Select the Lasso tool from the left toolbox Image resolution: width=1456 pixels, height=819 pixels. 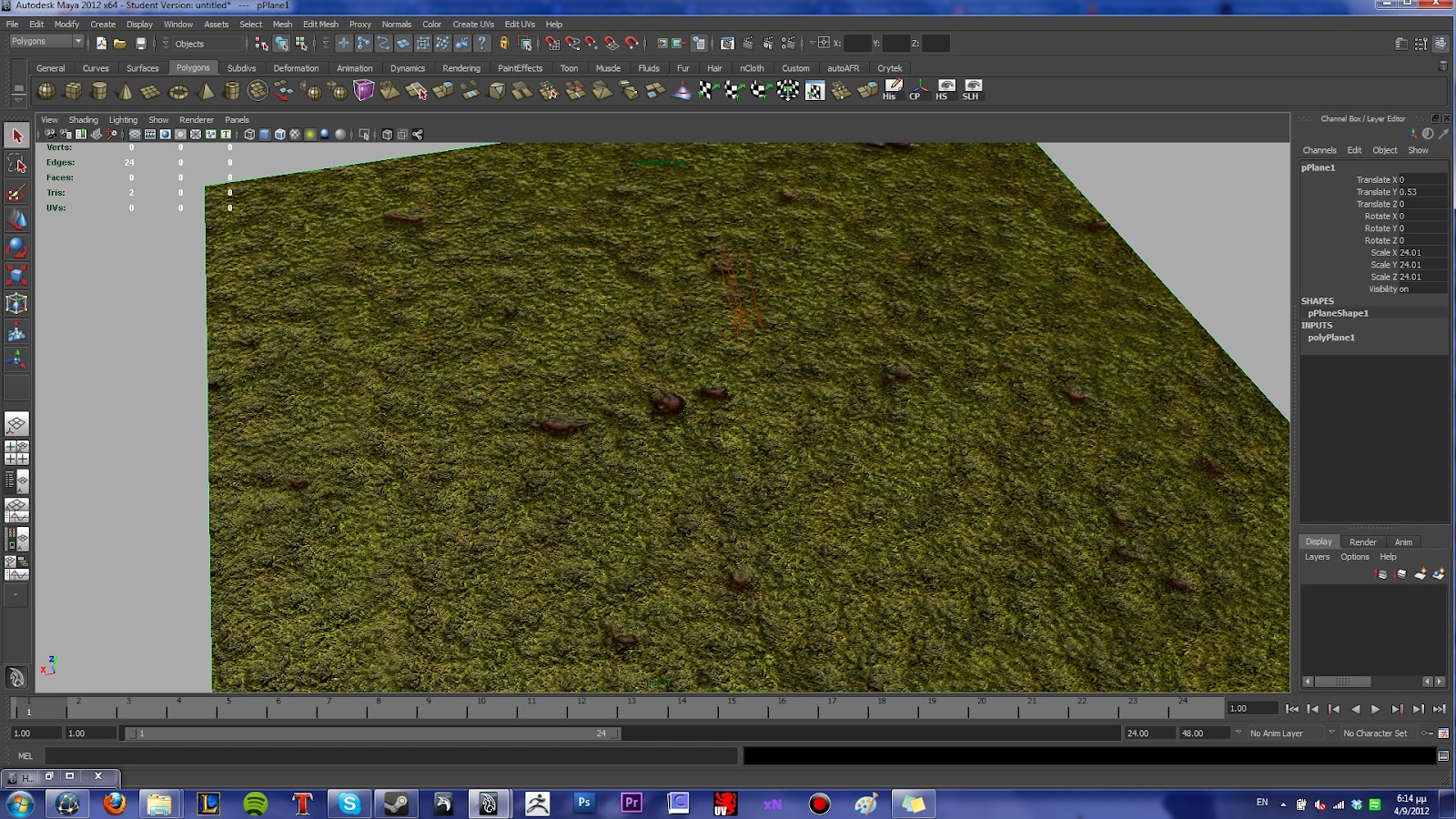(16, 165)
